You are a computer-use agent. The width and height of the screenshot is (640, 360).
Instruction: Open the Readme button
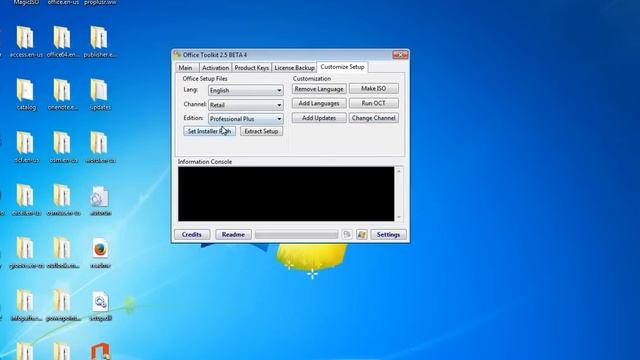tap(233, 235)
